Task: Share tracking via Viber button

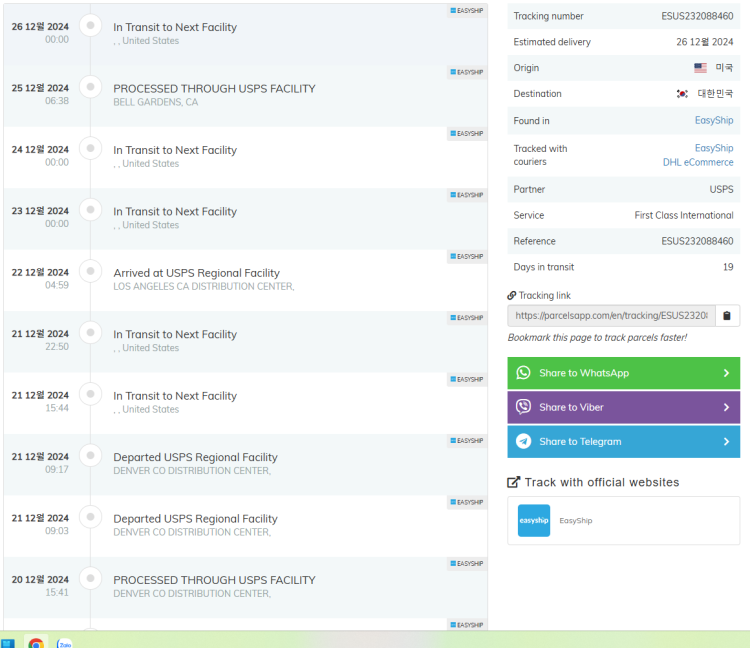Action: tap(624, 407)
